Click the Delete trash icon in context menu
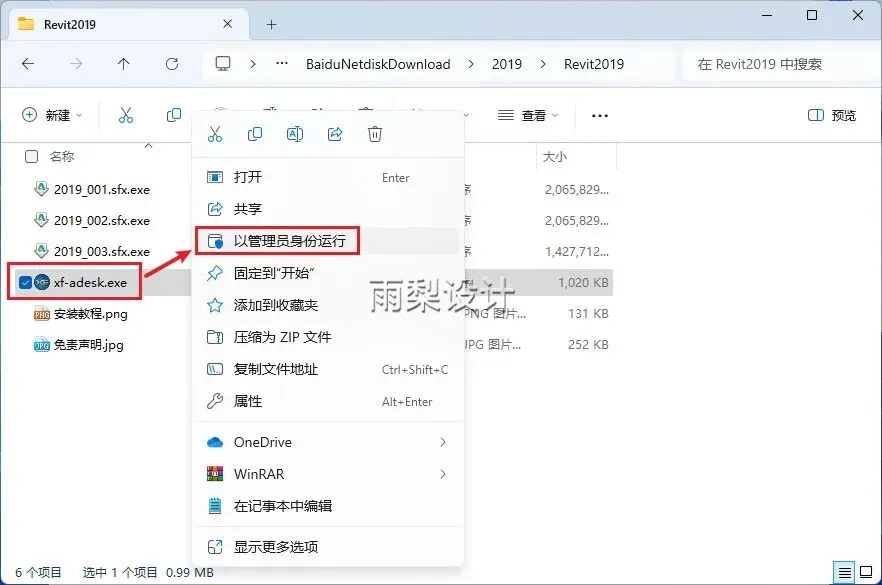The height and width of the screenshot is (585, 882). tap(375, 134)
